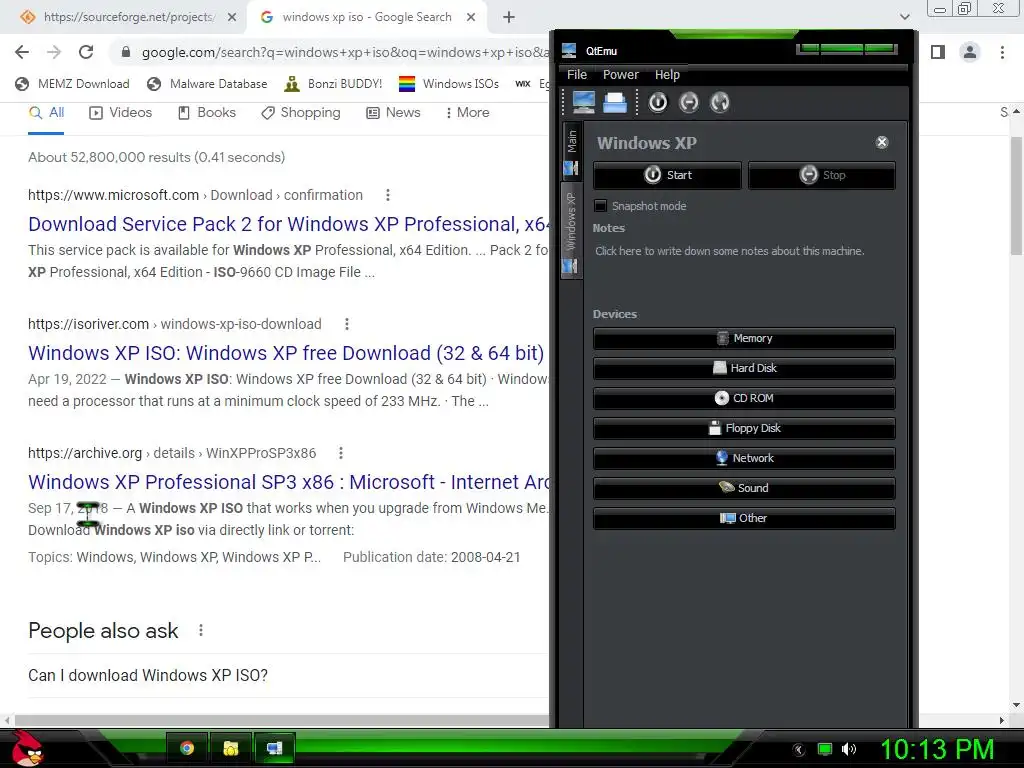Open the Bonzi BUDDY! bookmark

[333, 84]
